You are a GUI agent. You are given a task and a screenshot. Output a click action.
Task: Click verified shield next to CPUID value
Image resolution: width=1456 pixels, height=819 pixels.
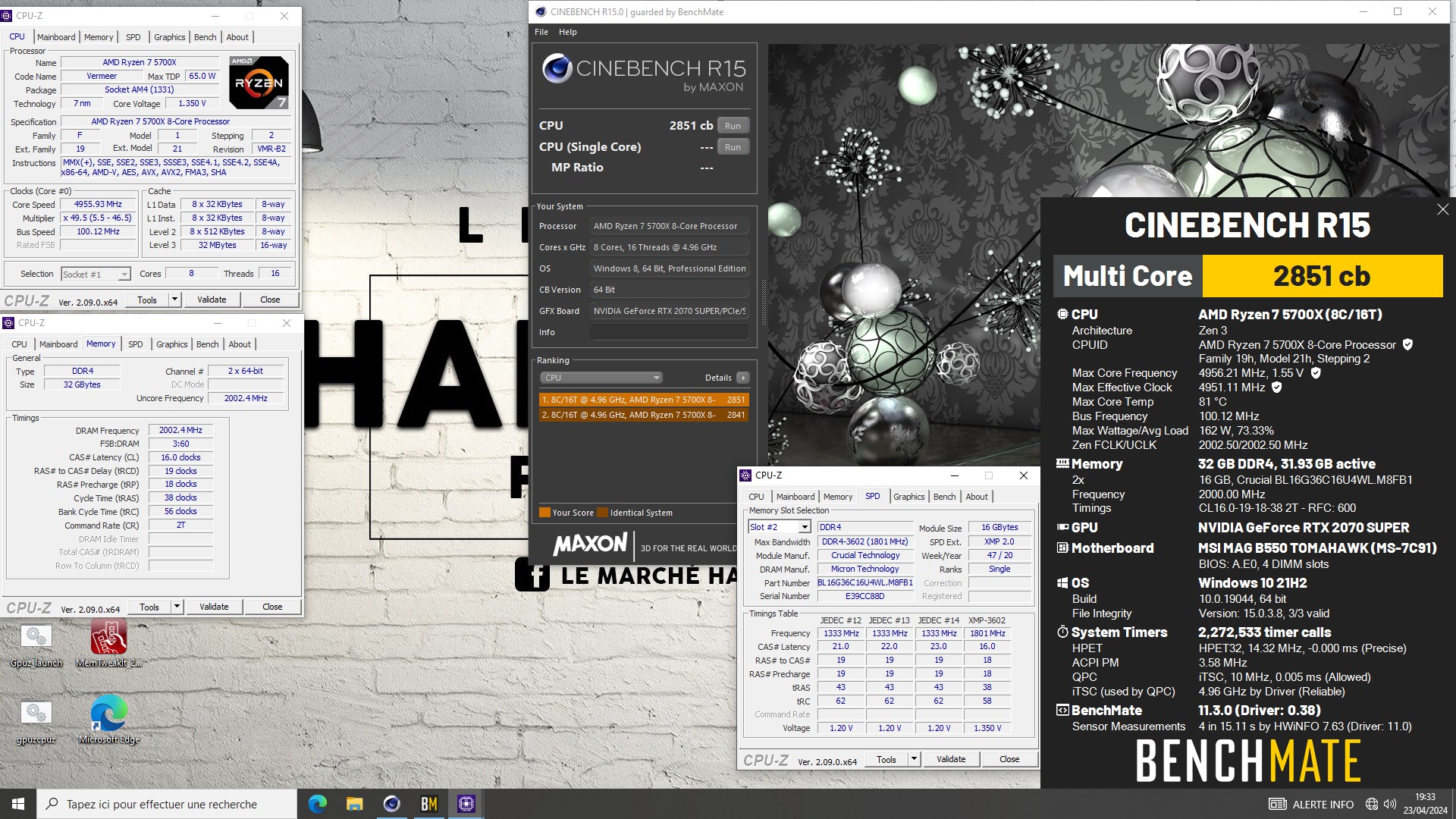(1407, 344)
